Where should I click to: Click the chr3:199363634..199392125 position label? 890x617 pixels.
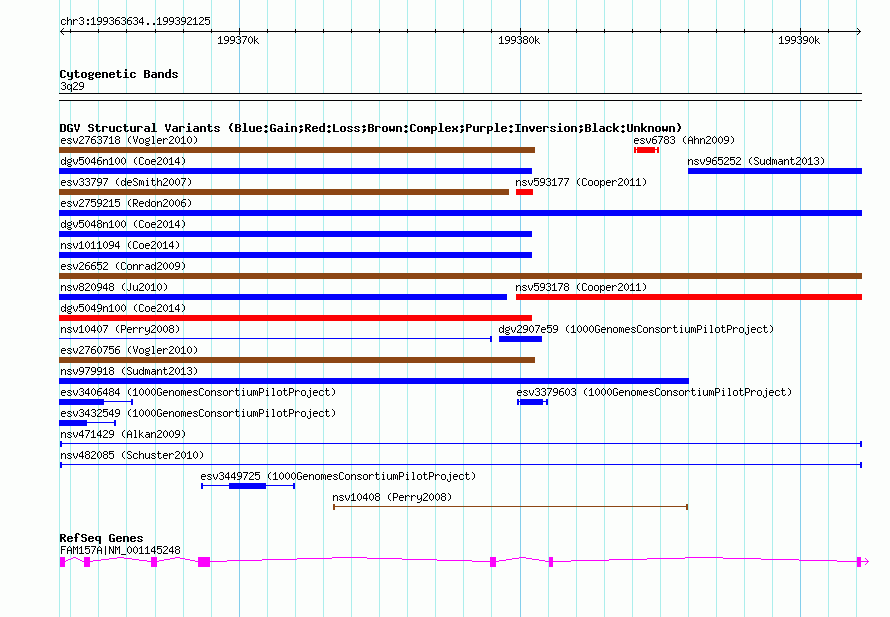(135, 21)
